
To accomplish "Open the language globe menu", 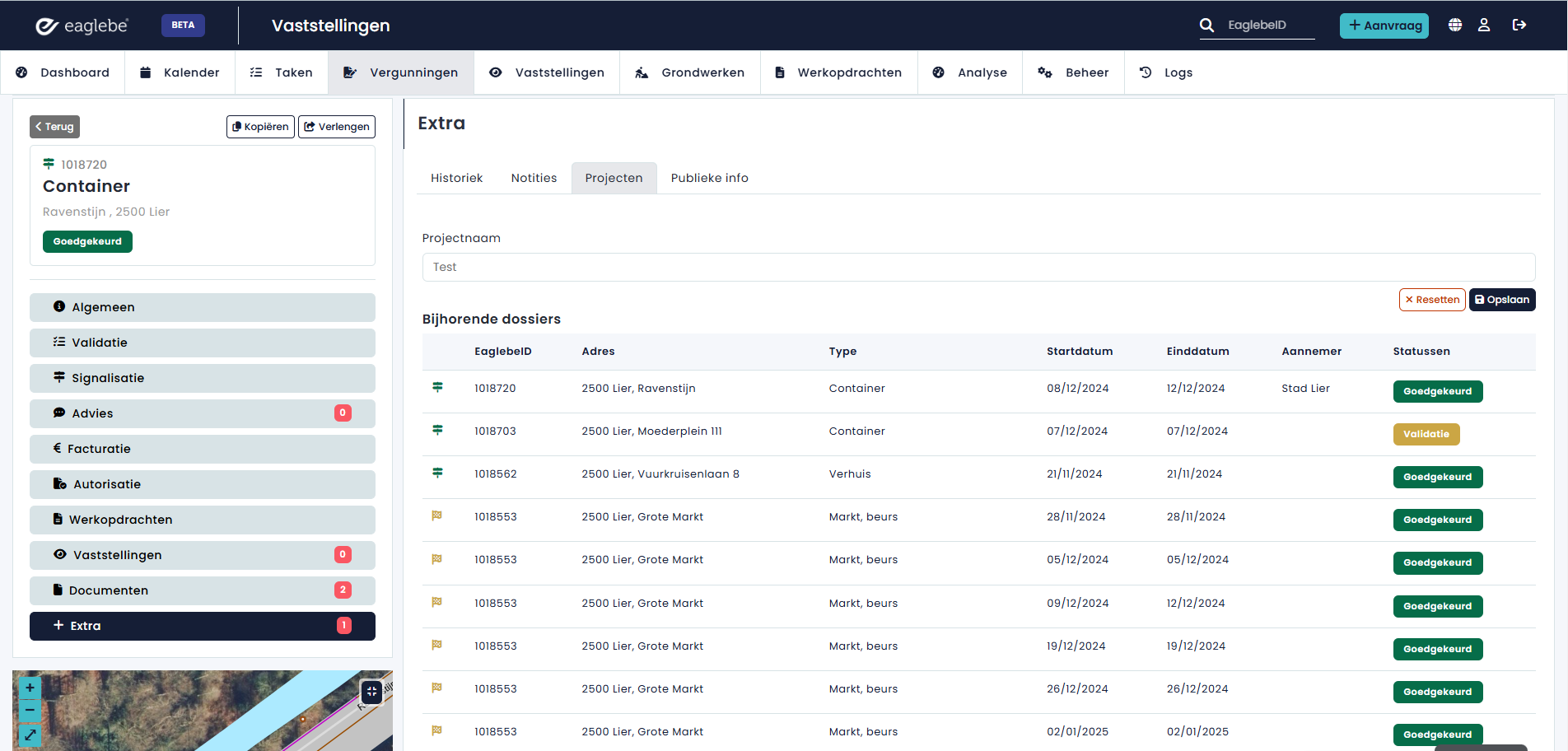I will (1455, 26).
